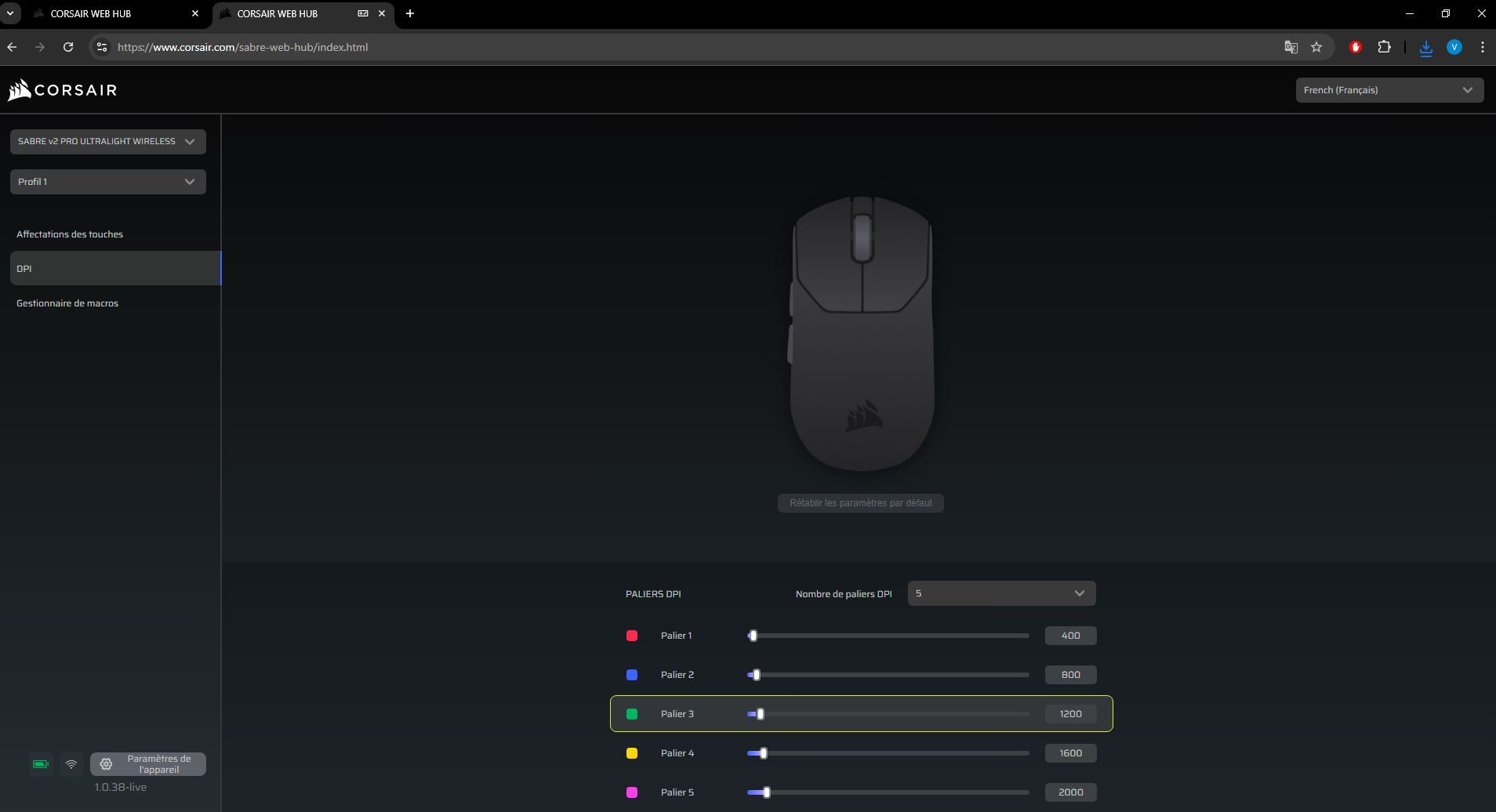Open the Downloads icon in the toolbar
The image size is (1496, 812).
pyautogui.click(x=1425, y=47)
